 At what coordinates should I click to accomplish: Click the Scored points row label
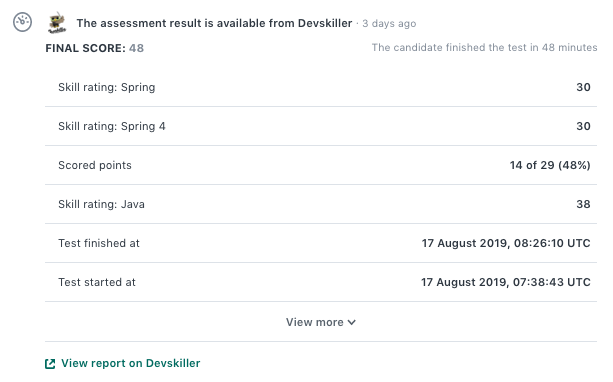[x=95, y=165]
